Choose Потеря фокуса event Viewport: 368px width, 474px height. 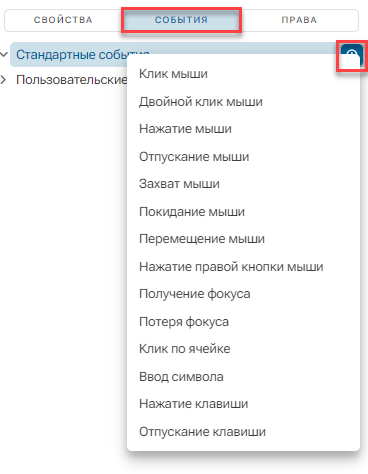[243, 321]
